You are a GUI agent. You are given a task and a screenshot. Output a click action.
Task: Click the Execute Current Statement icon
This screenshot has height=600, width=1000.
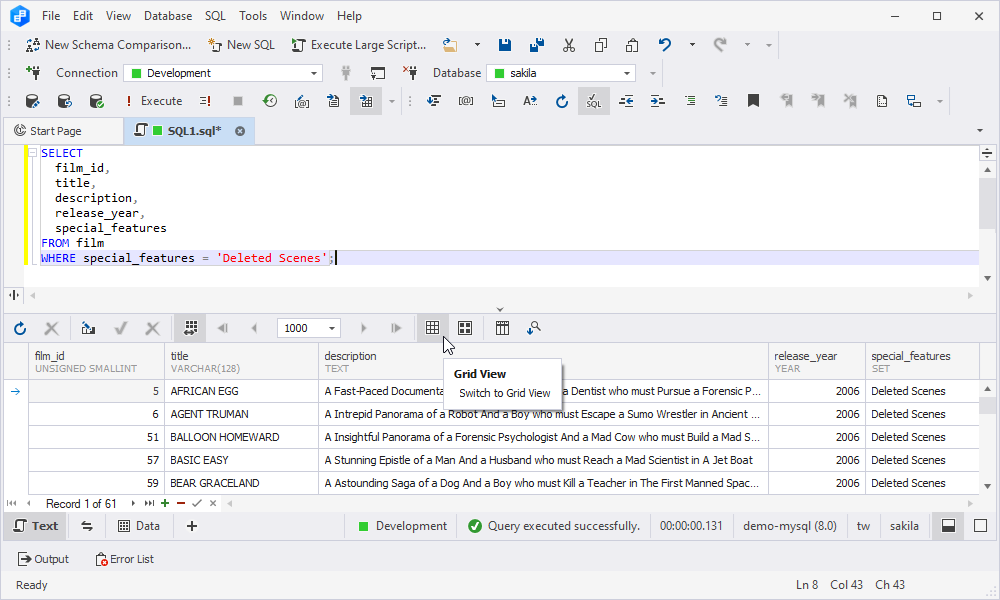(205, 101)
